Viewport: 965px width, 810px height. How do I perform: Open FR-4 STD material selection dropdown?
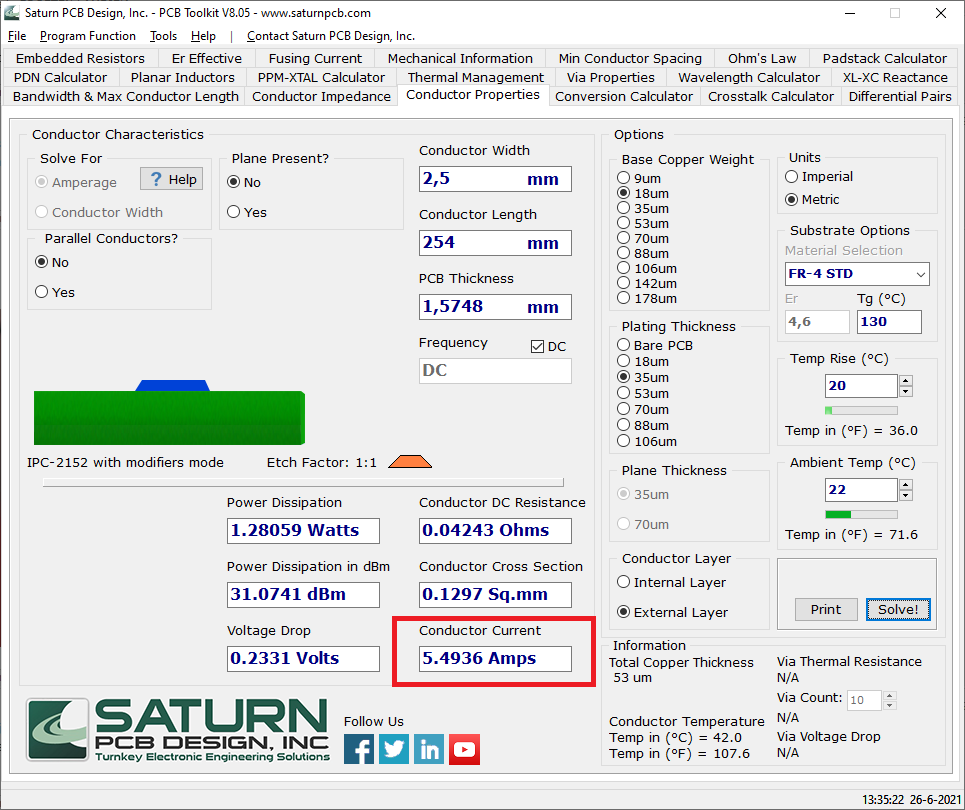click(x=857, y=274)
